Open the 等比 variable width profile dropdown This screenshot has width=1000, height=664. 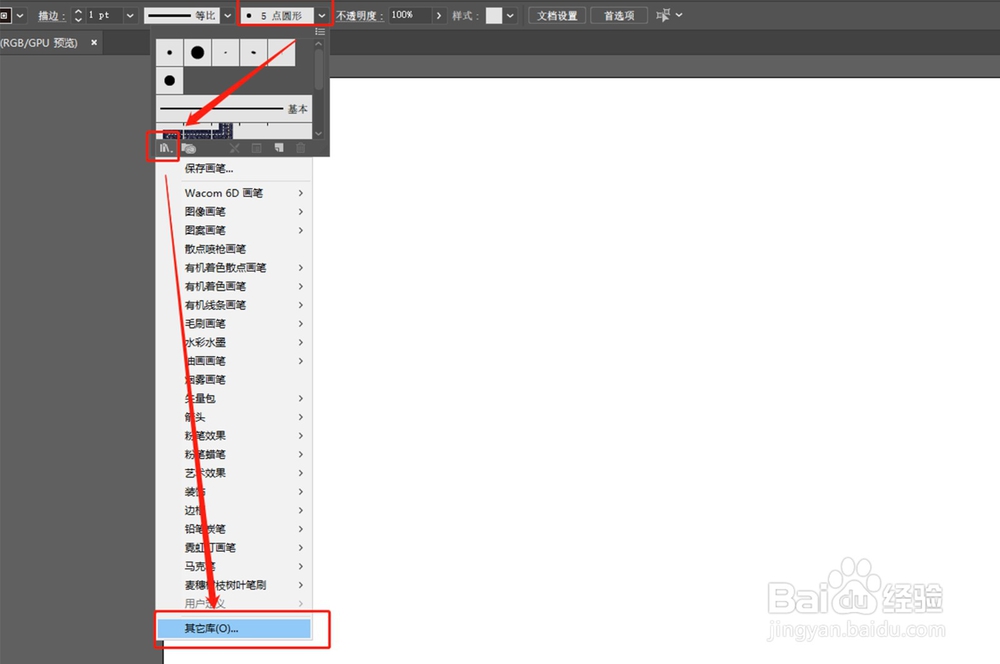pos(227,15)
